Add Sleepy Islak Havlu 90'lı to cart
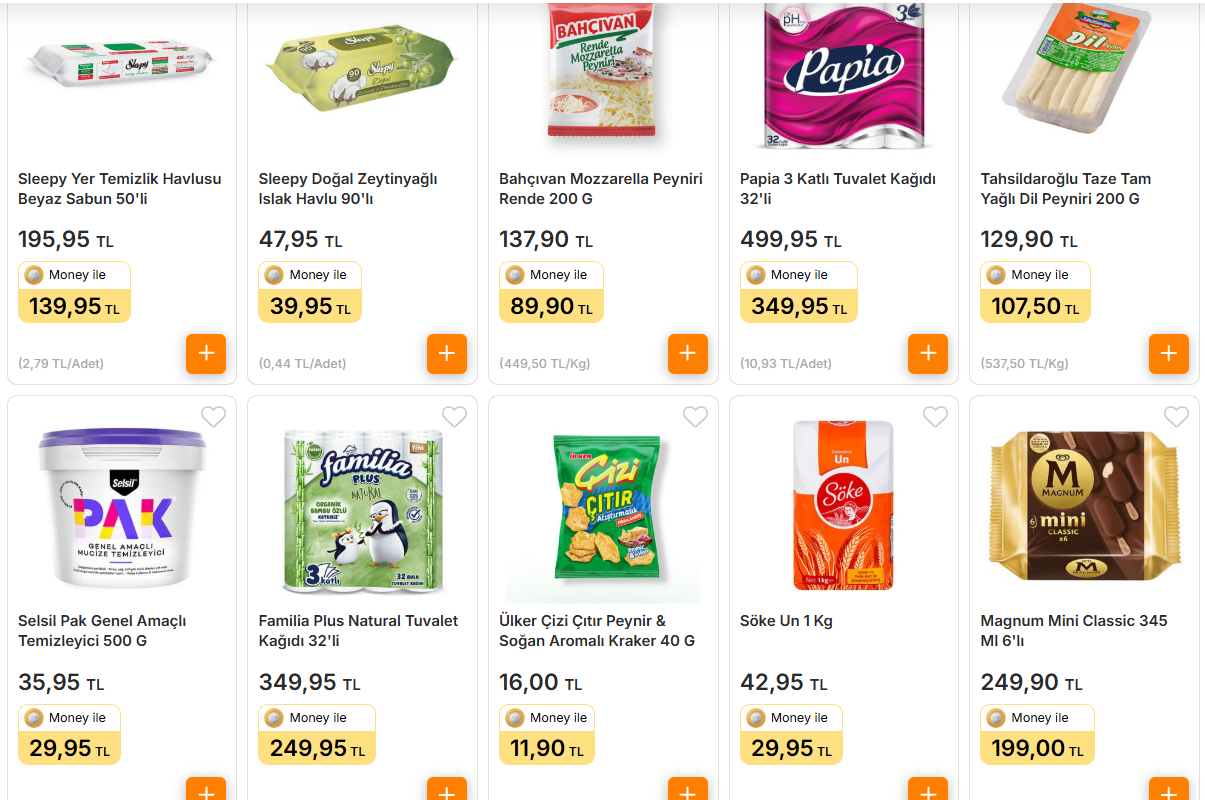1205x800 pixels. (447, 353)
